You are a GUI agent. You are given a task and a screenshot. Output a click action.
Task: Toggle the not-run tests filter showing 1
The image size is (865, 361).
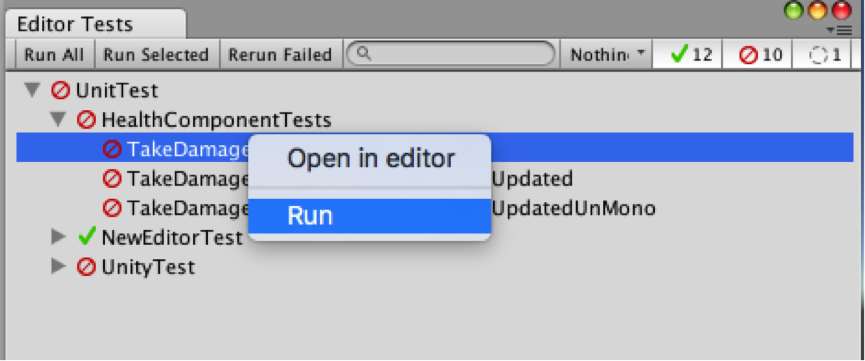pyautogui.click(x=823, y=54)
